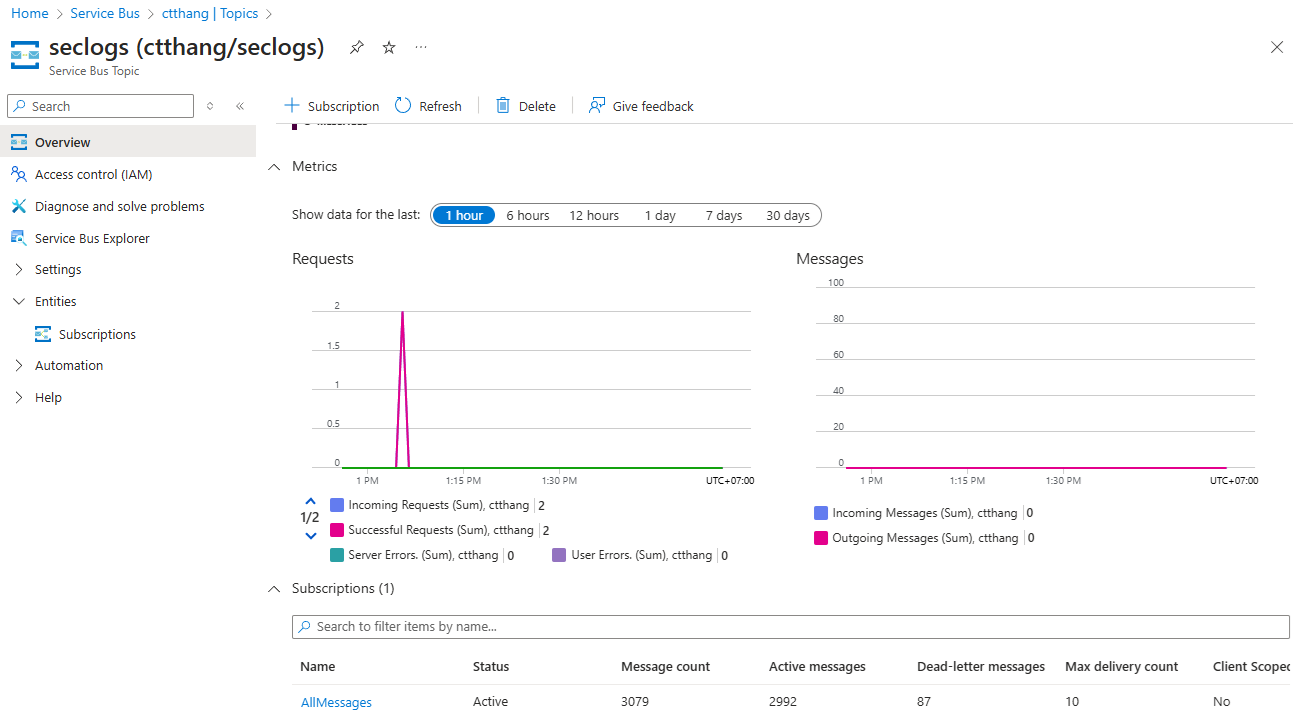The width and height of the screenshot is (1293, 714).
Task: Pin the seclogs topic to dashboard
Action: point(356,47)
